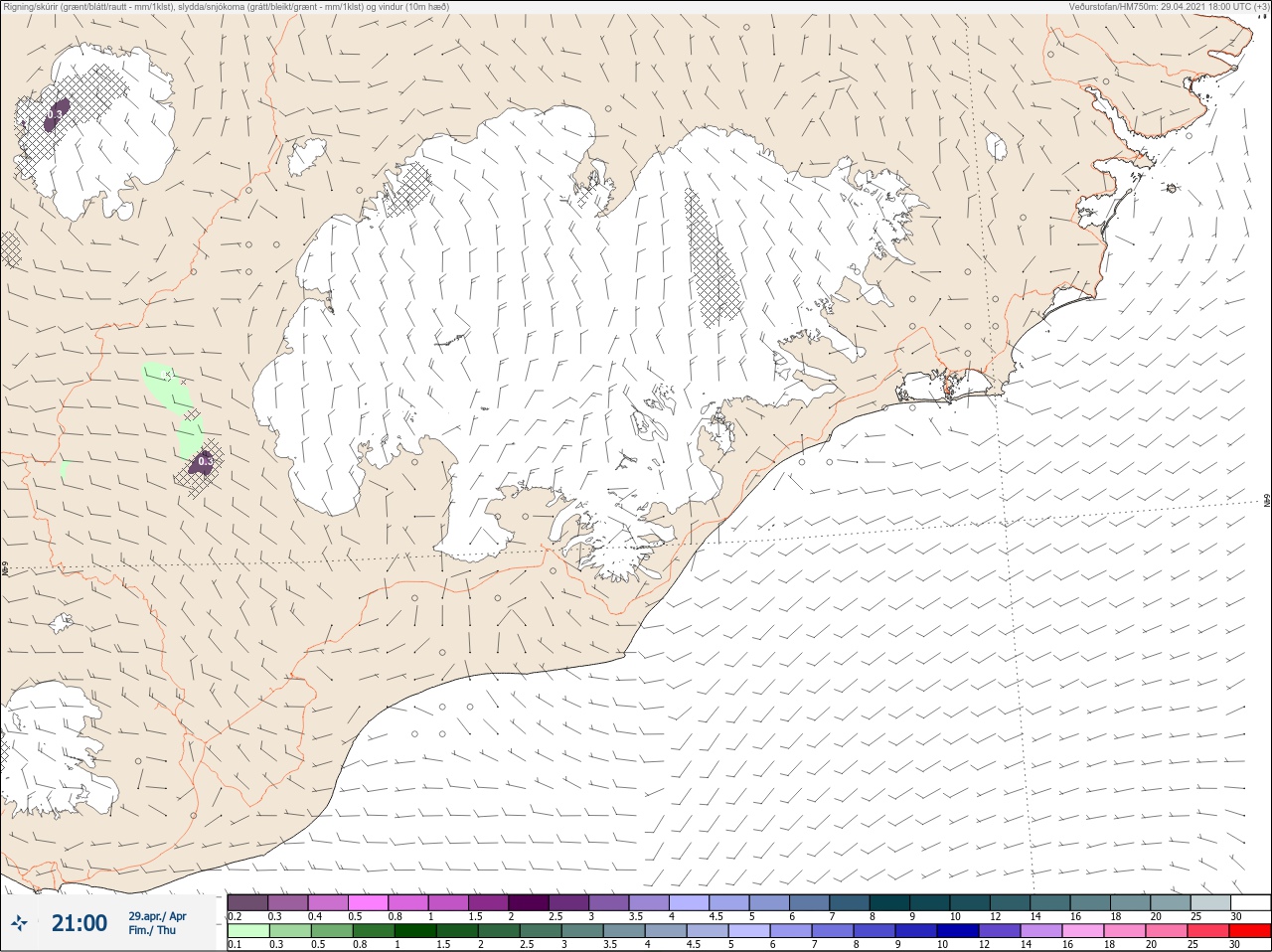Click the 21:00 forecast time label
This screenshot has width=1272, height=952.
coord(79,923)
